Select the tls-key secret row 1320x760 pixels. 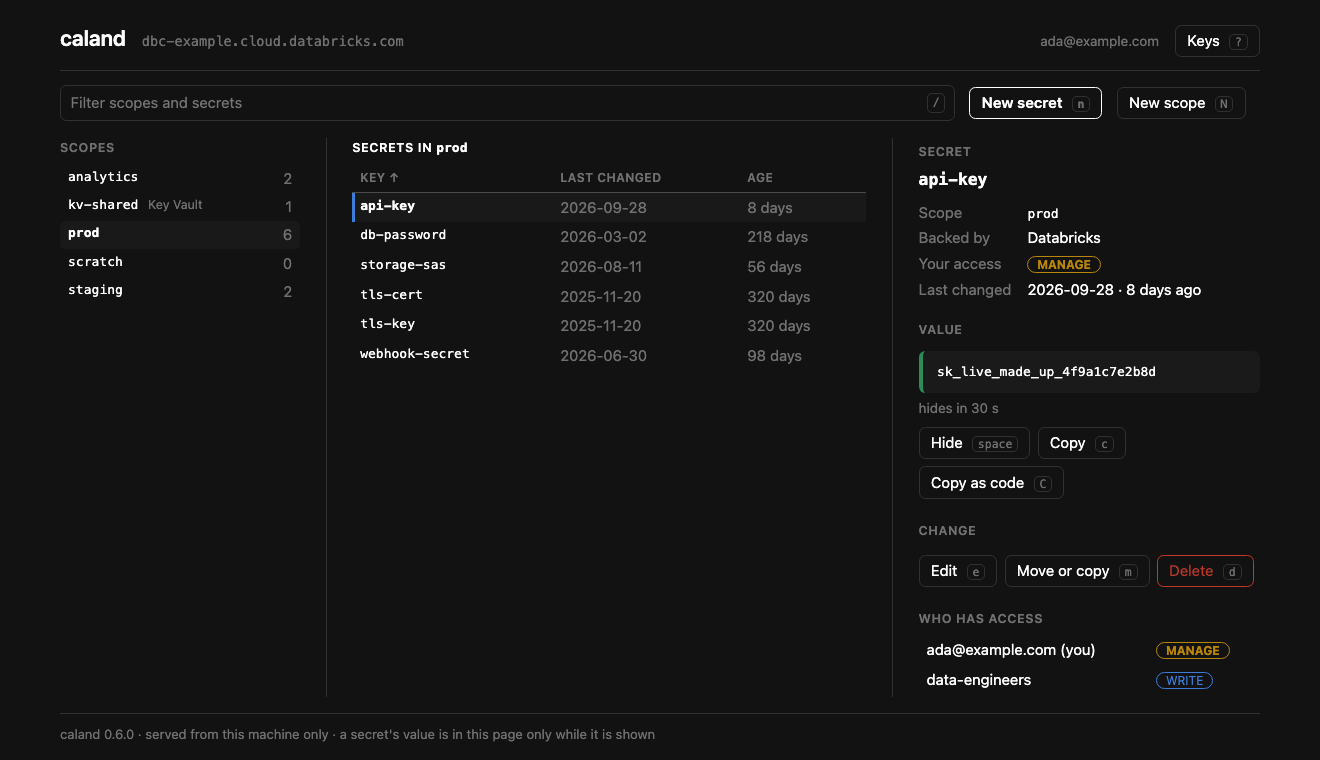pyautogui.click(x=609, y=325)
